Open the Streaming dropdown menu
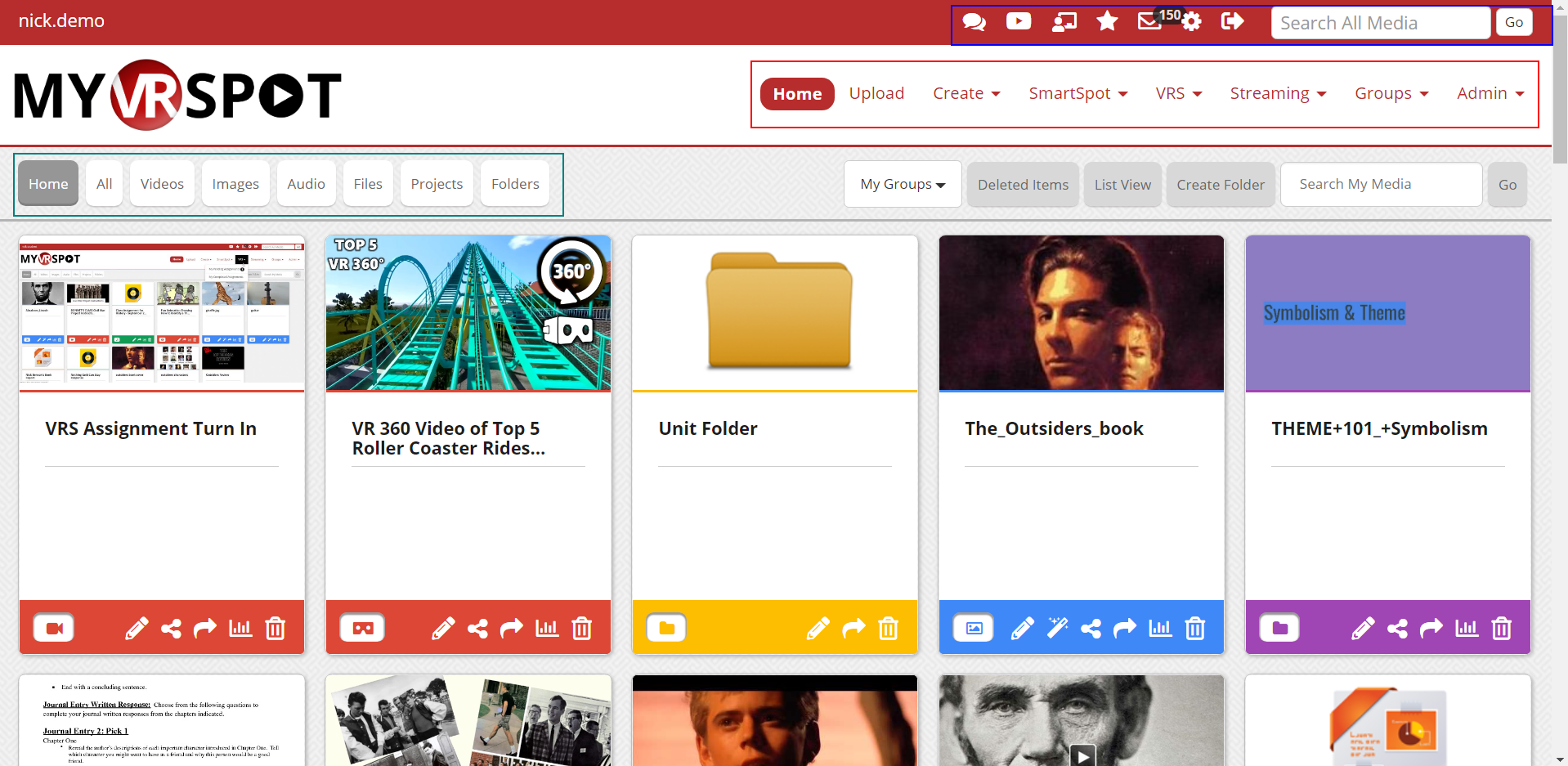 coord(1277,94)
